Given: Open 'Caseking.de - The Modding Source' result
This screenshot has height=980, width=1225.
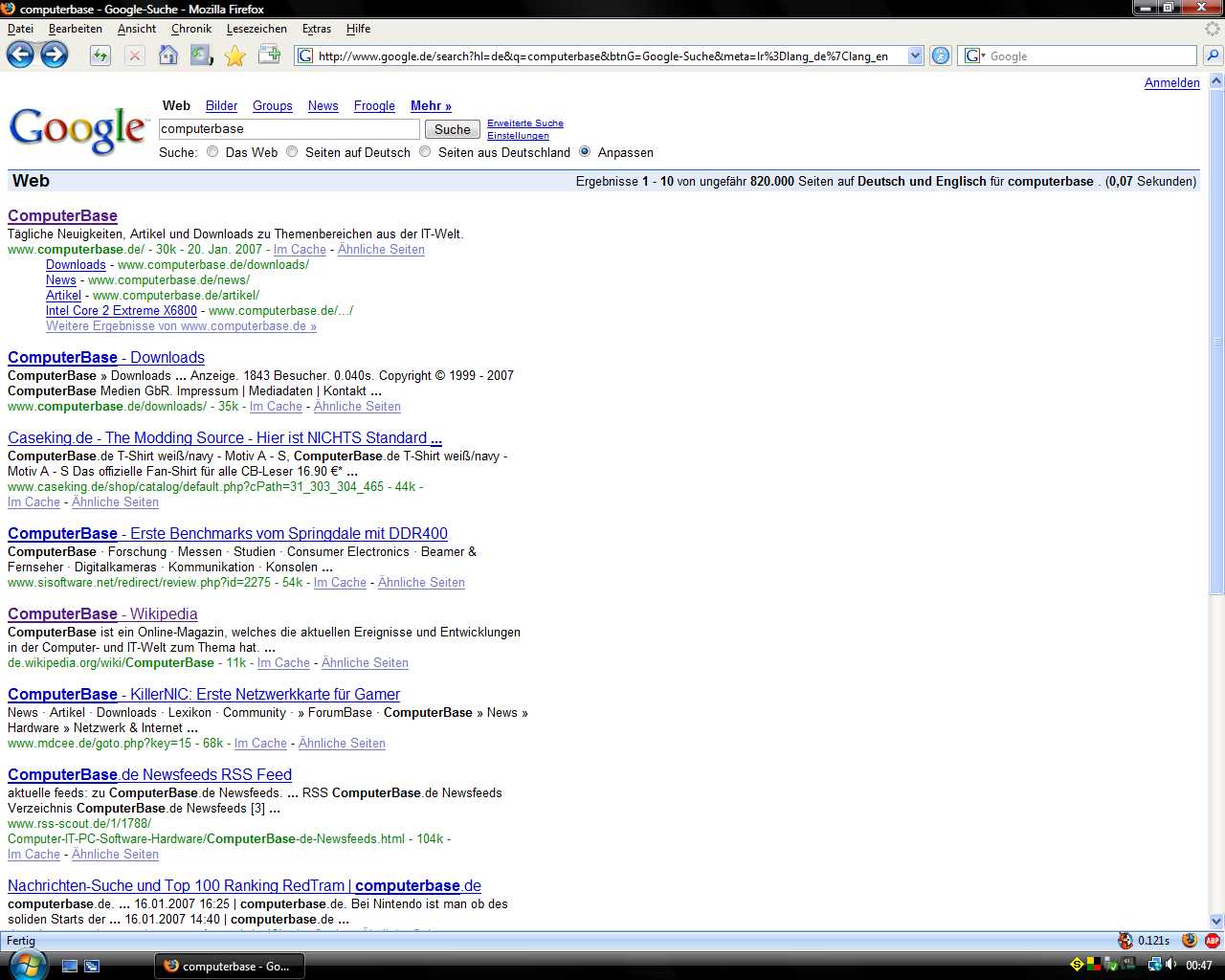Looking at the screenshot, I should (225, 437).
